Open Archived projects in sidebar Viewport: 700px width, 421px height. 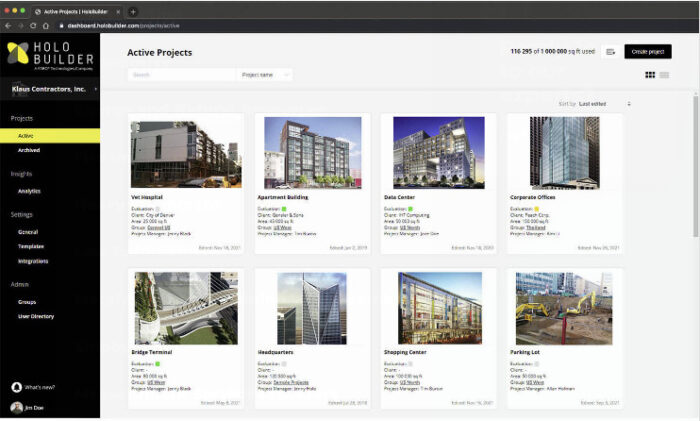(x=29, y=150)
